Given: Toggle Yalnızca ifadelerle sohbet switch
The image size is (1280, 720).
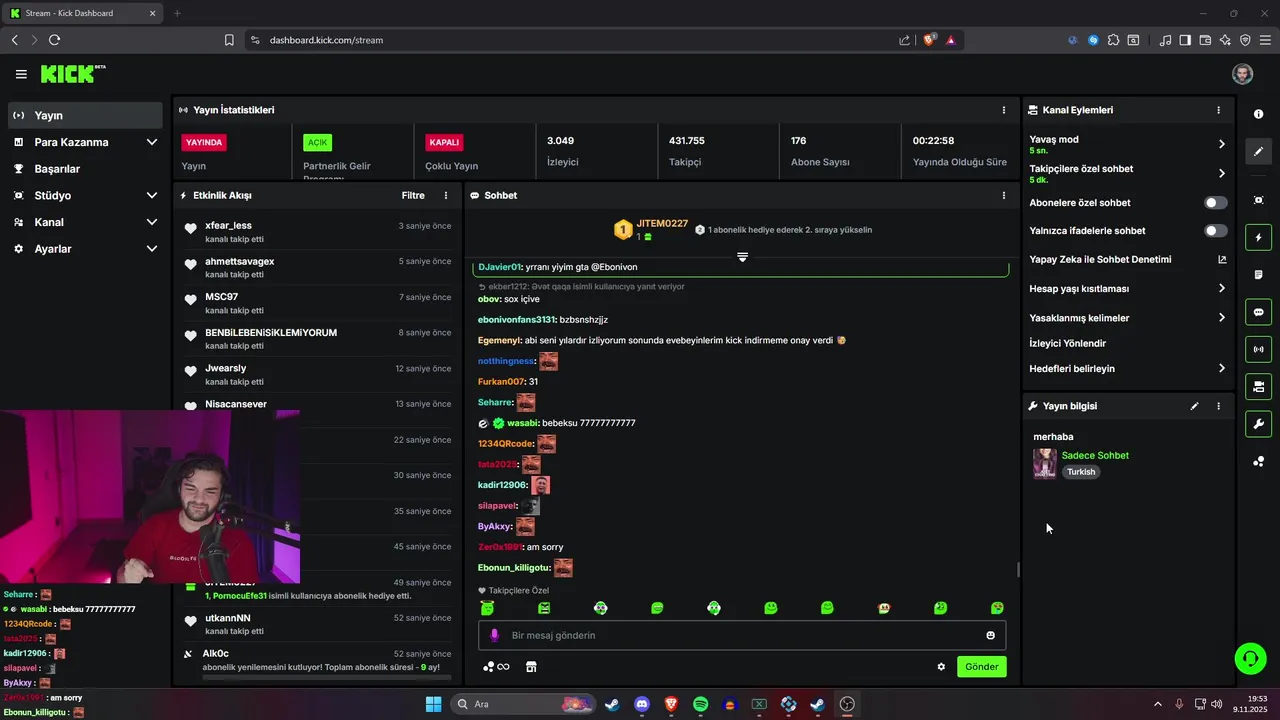Looking at the screenshot, I should [x=1215, y=231].
